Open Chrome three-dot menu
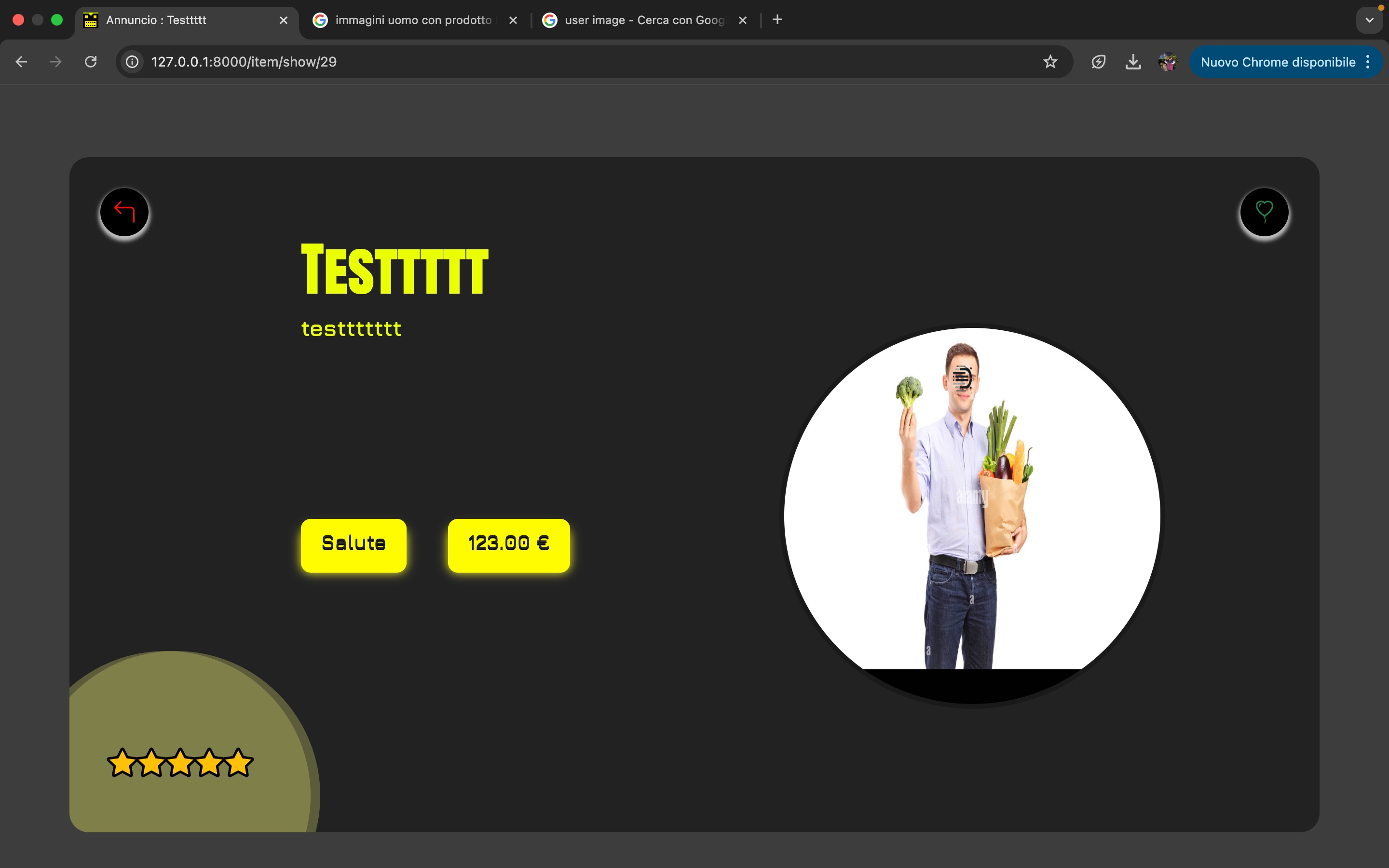 click(1368, 62)
